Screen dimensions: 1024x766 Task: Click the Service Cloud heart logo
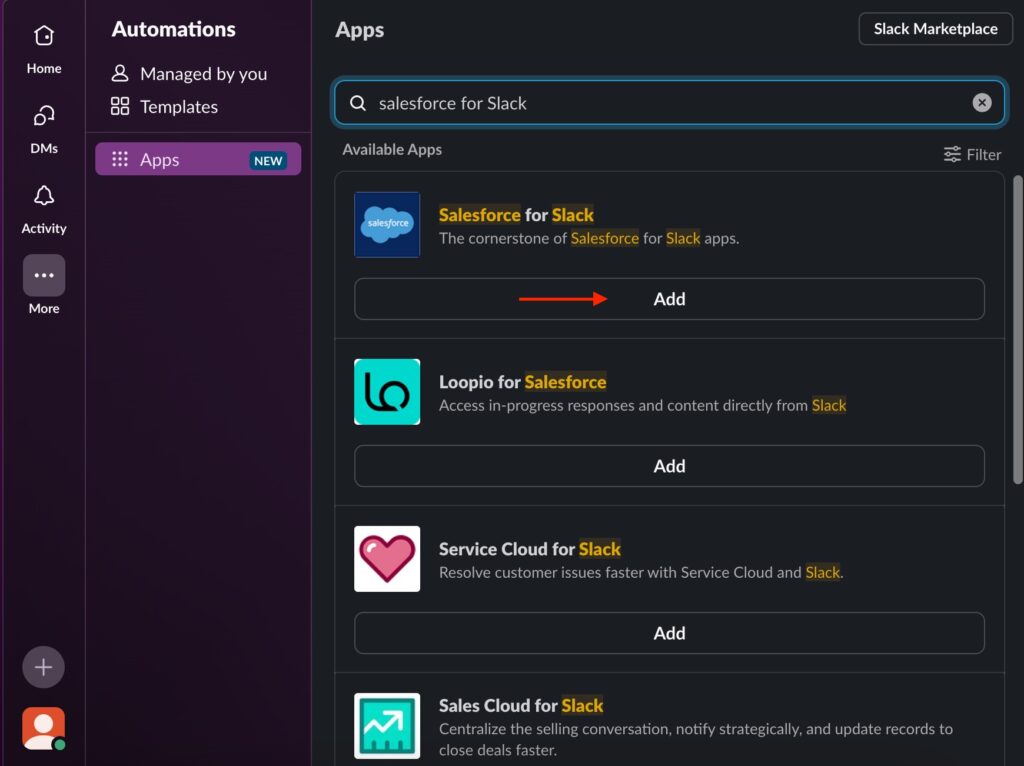(387, 558)
